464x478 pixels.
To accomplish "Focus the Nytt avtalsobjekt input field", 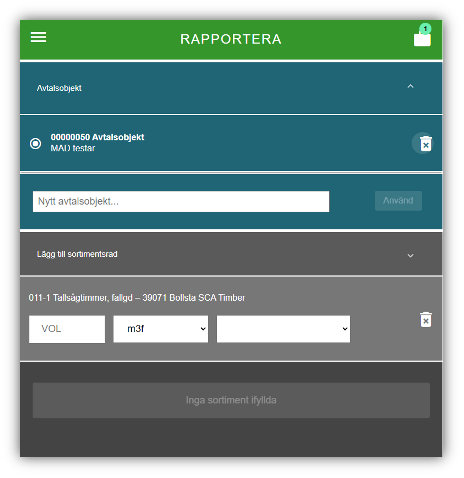I will click(181, 201).
